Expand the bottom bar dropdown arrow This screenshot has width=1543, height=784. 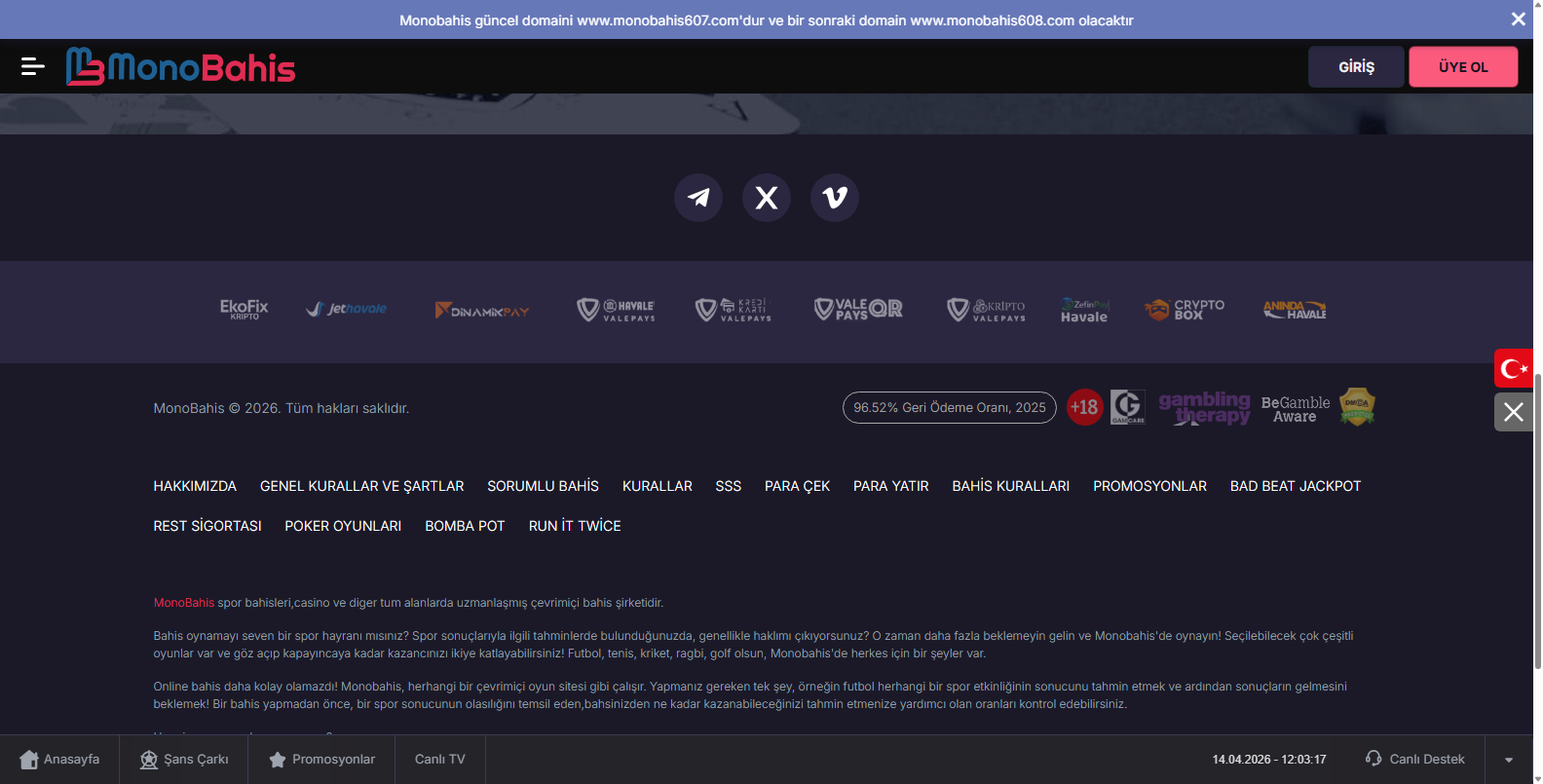tap(1509, 760)
